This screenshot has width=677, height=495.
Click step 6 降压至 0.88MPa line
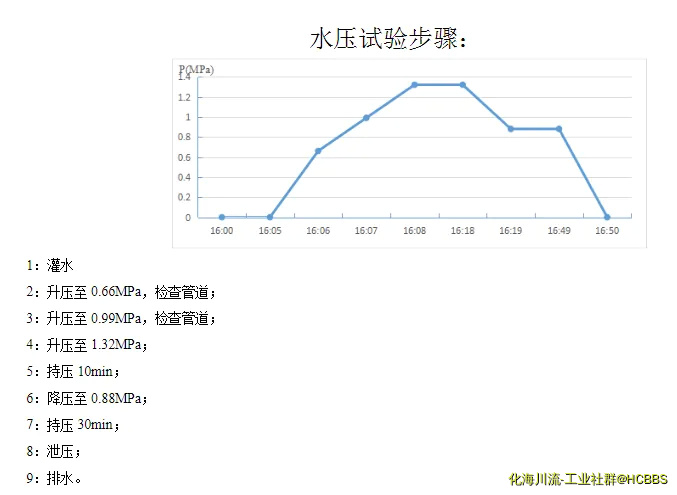pyautogui.click(x=87, y=398)
